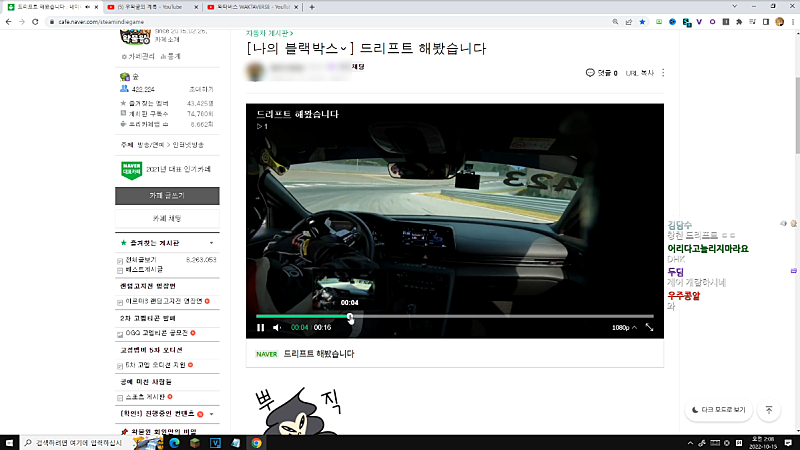Click the URL copy link

click(x=639, y=73)
